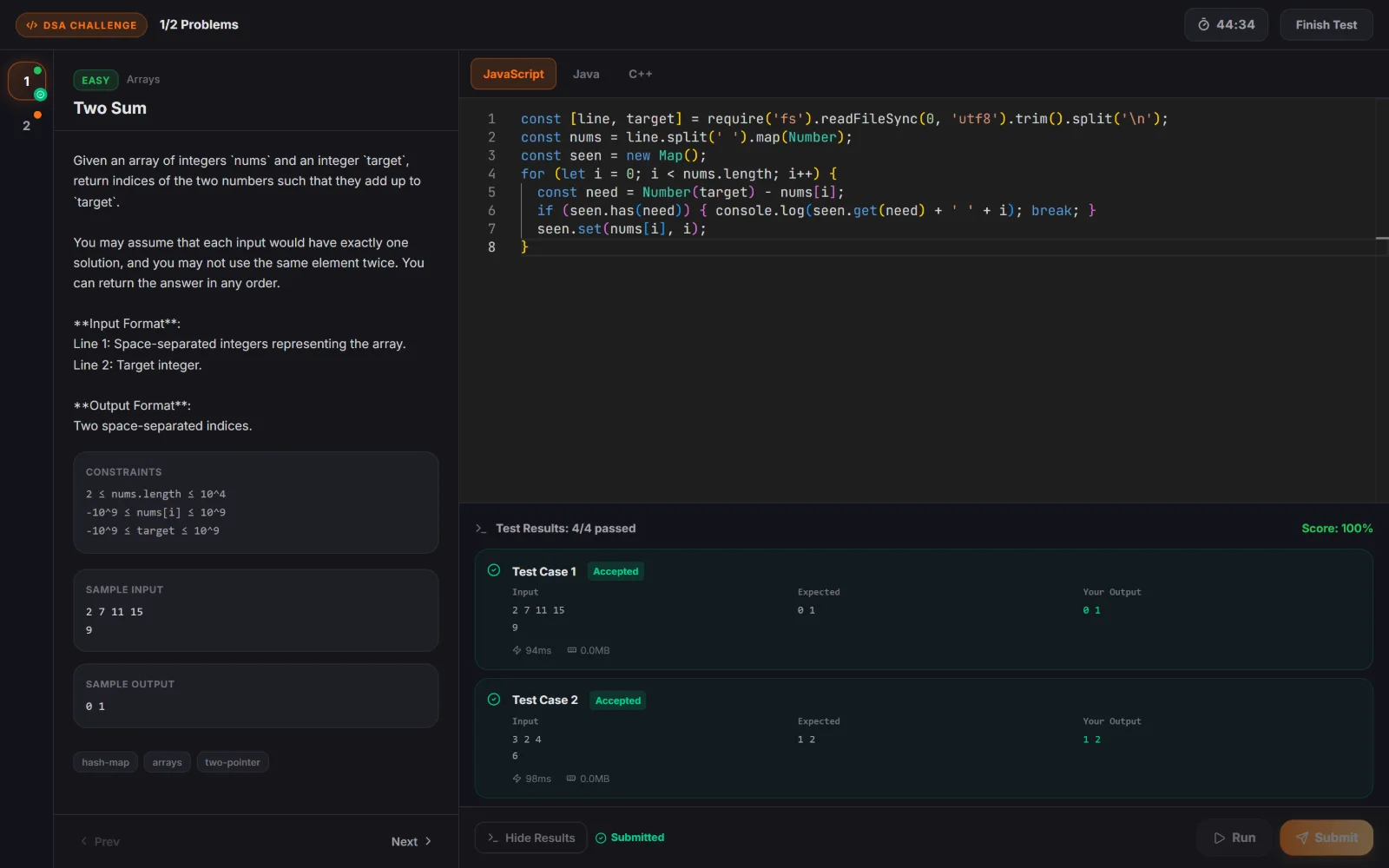Click the paper plane icon on Submit
The height and width of the screenshot is (868, 1389).
pos(1302,838)
